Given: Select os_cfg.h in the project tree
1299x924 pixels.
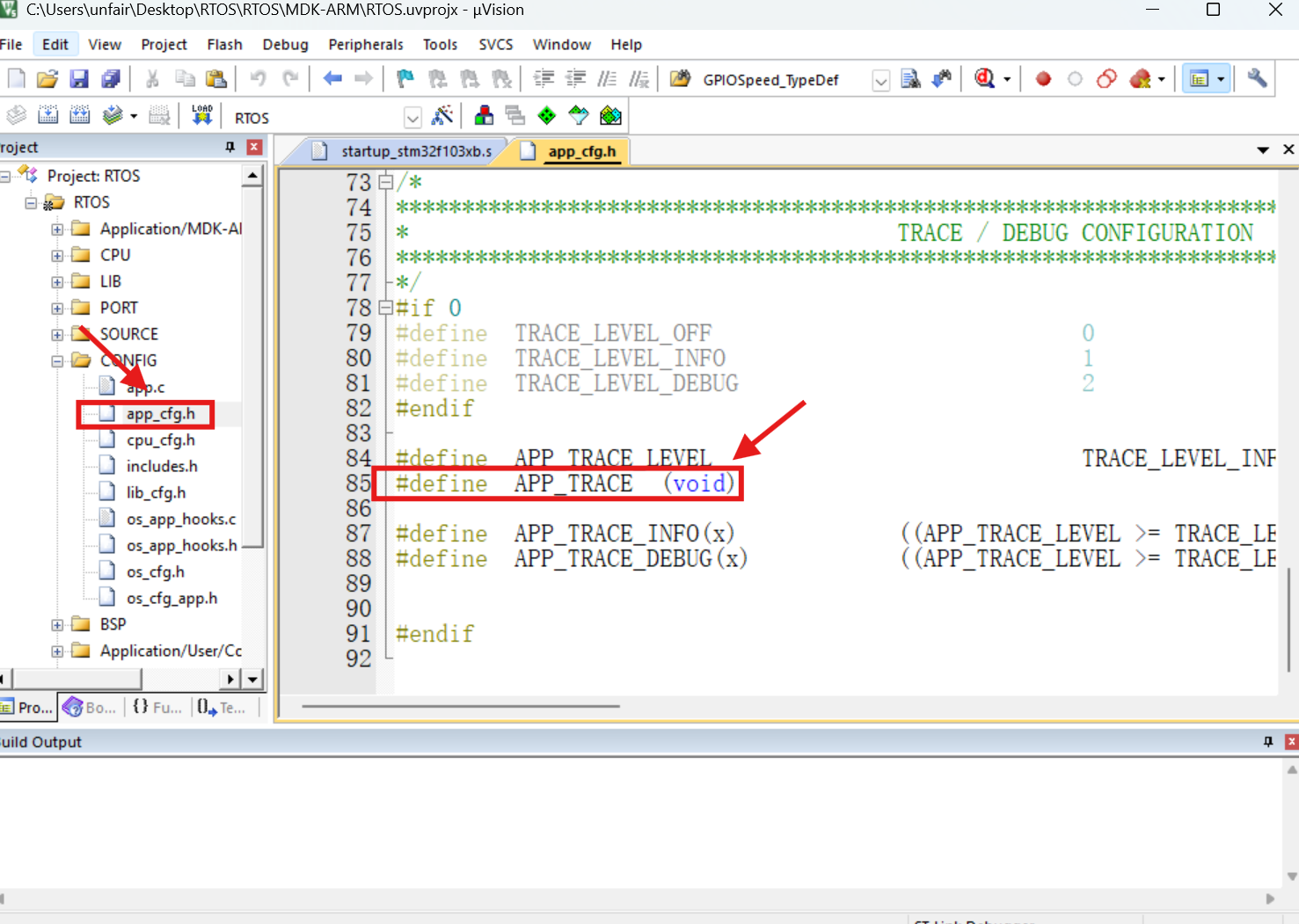Looking at the screenshot, I should (x=156, y=571).
